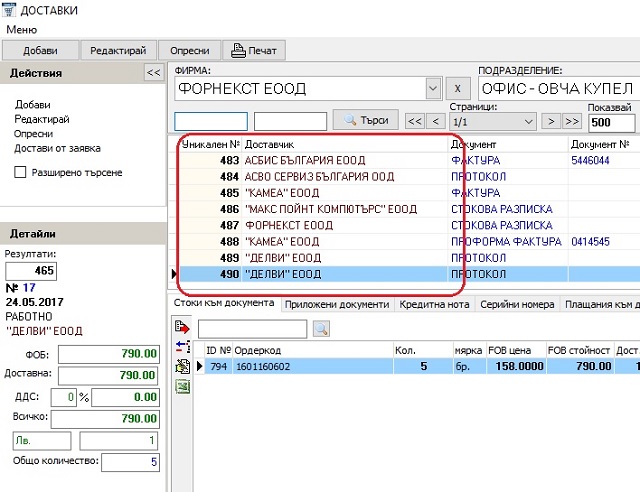Open the ФИРМА dropdown arrow
Screen dimensions: 640x492
point(433,88)
